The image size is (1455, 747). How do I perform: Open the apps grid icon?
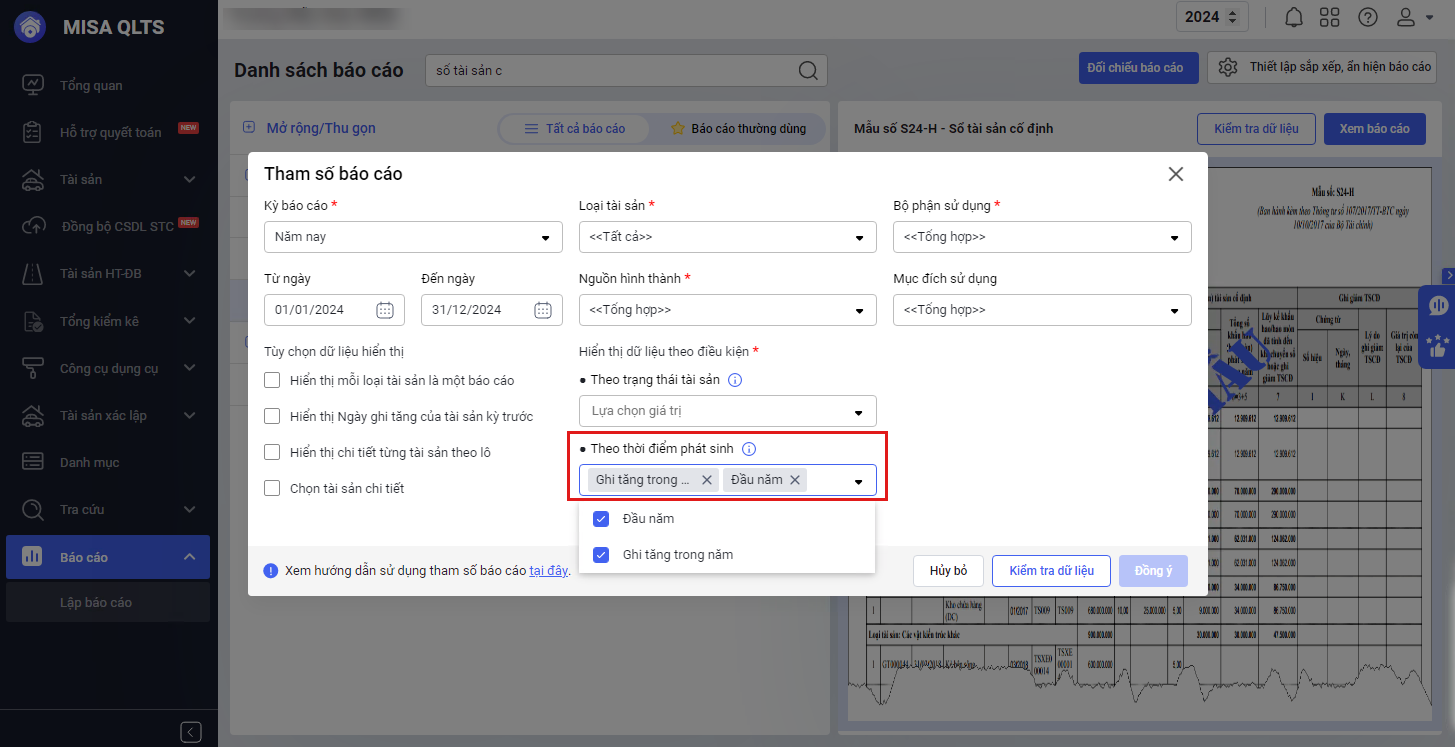click(1330, 17)
